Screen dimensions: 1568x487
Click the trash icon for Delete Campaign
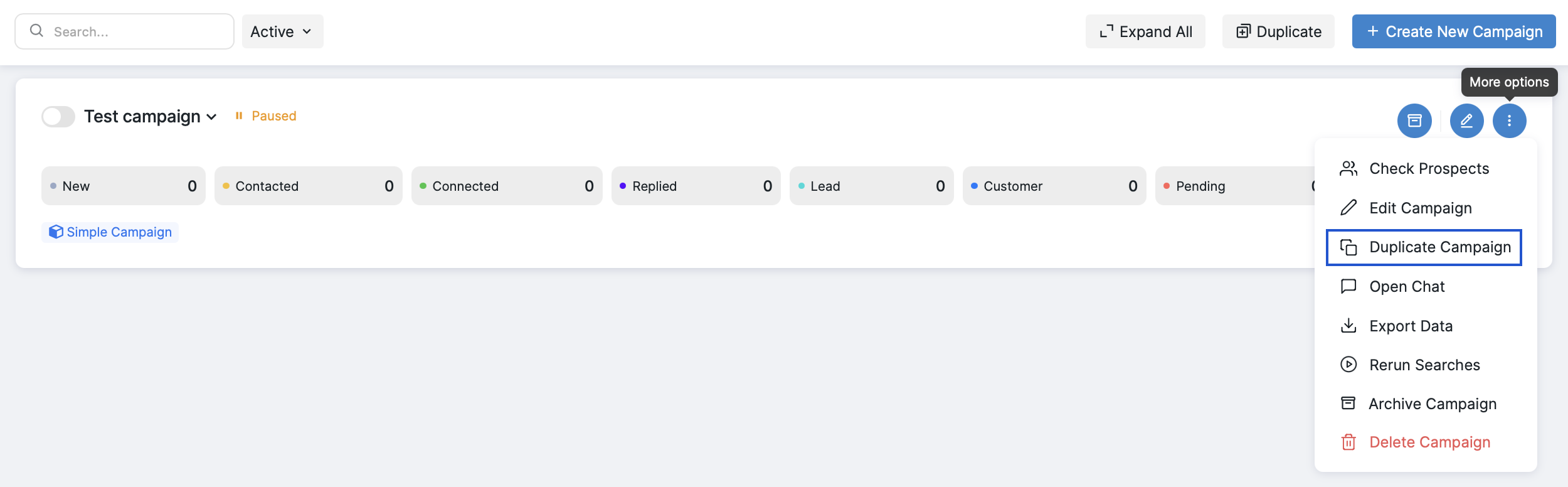(1348, 442)
